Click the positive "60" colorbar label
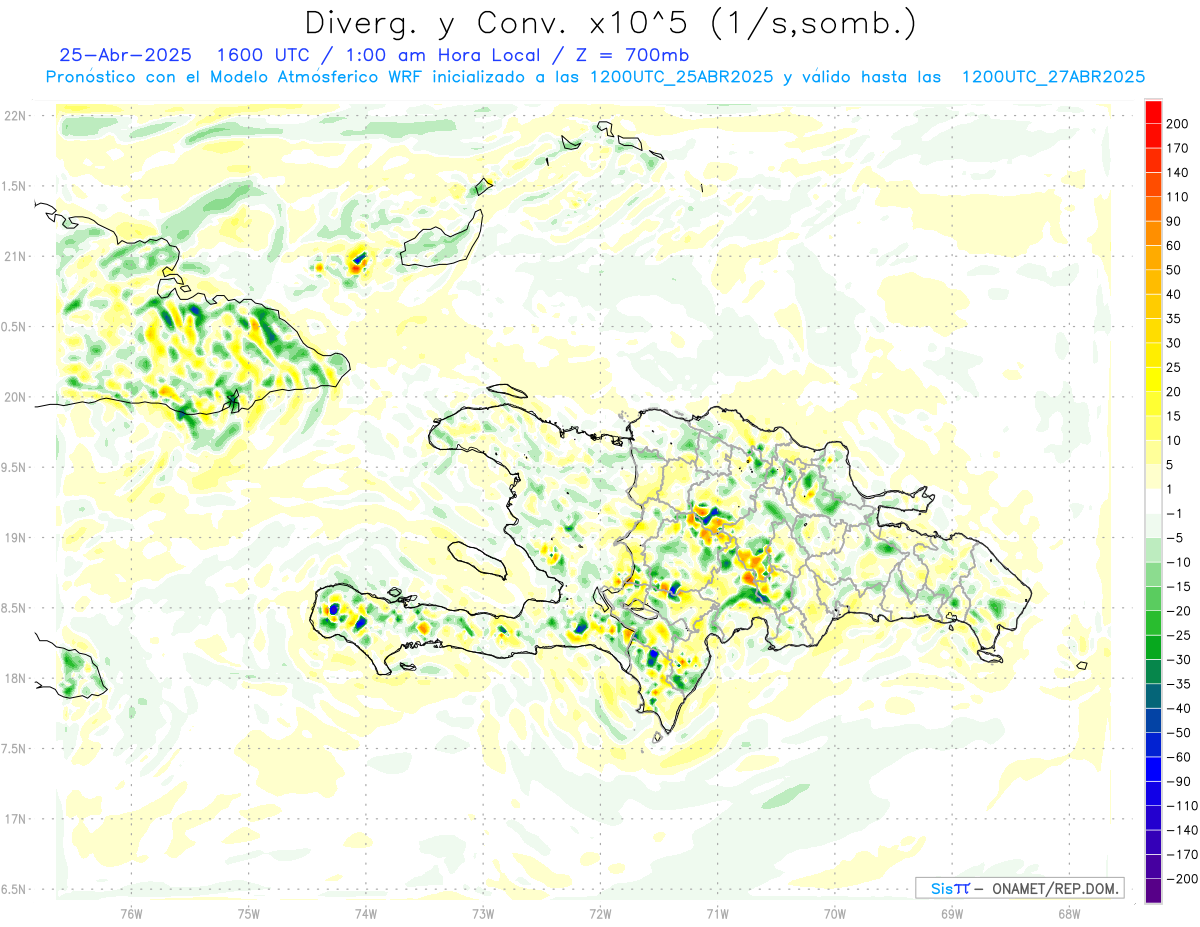Image resolution: width=1200 pixels, height=927 pixels. click(x=1174, y=246)
